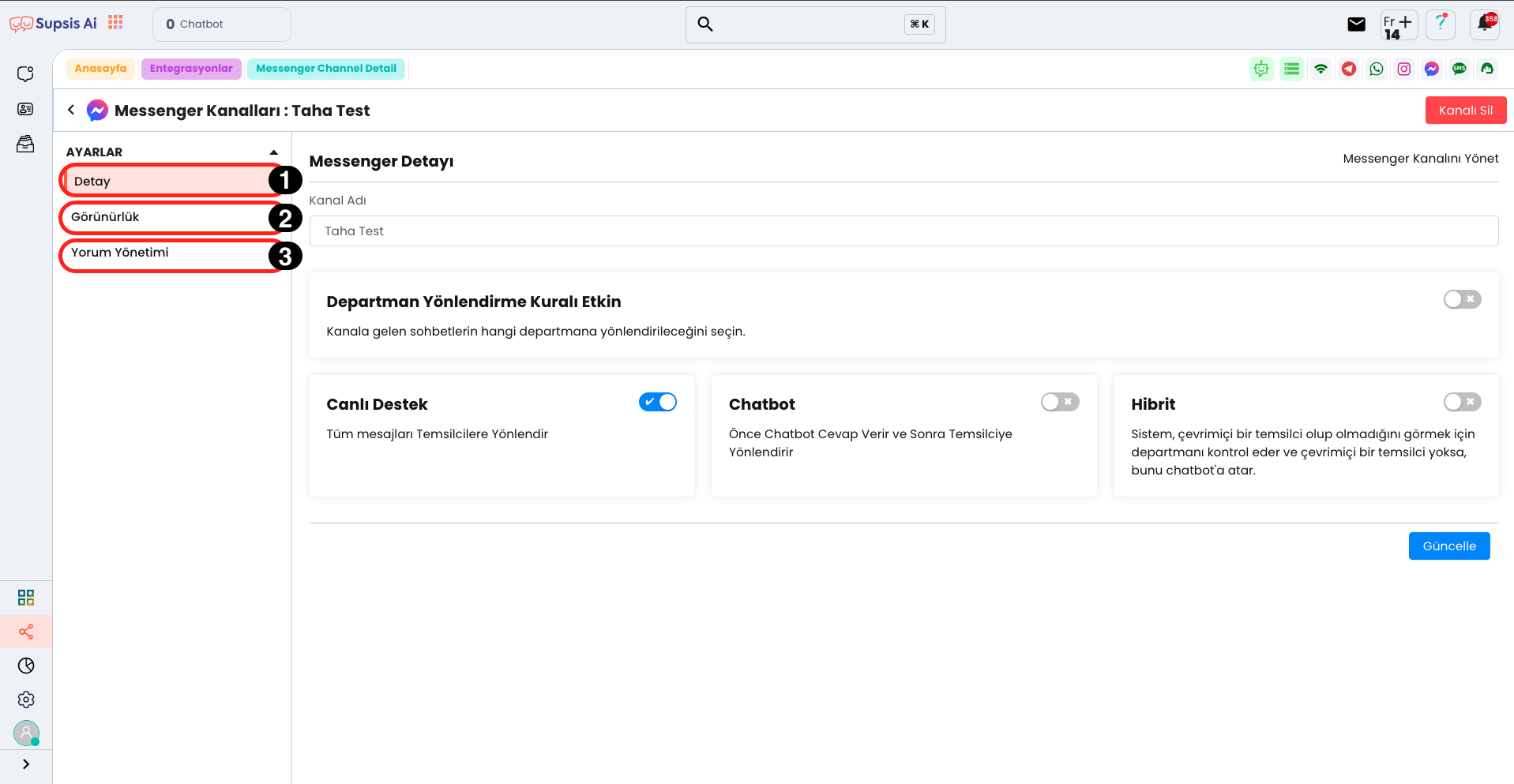This screenshot has width=1514, height=784.
Task: Open notifications bell with 358 badge
Action: tap(1485, 24)
